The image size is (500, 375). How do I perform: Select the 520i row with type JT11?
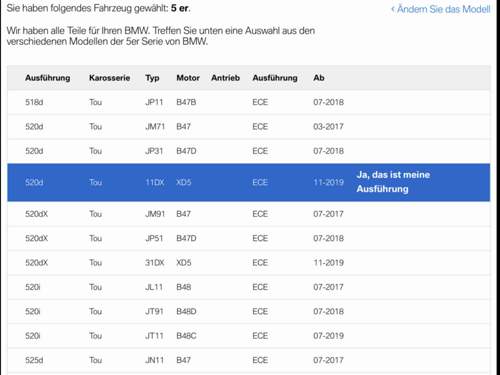click(249, 336)
